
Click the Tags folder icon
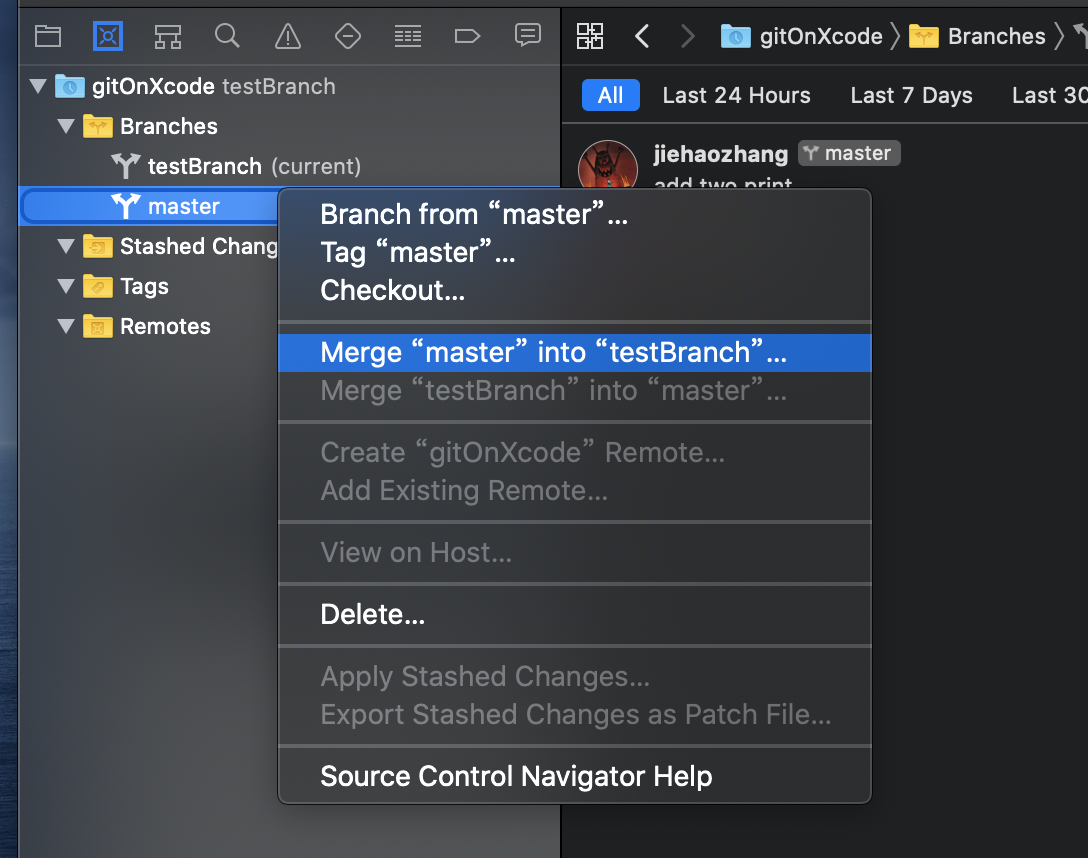(x=98, y=286)
